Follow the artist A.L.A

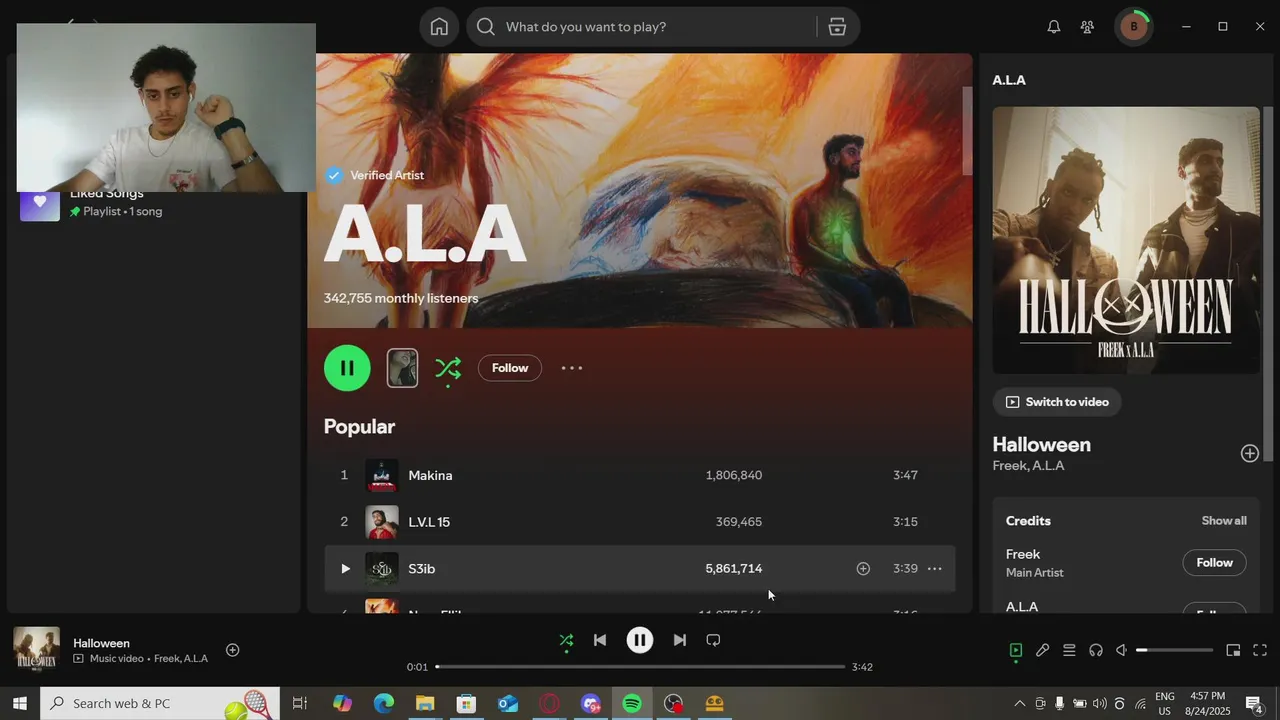(x=510, y=368)
